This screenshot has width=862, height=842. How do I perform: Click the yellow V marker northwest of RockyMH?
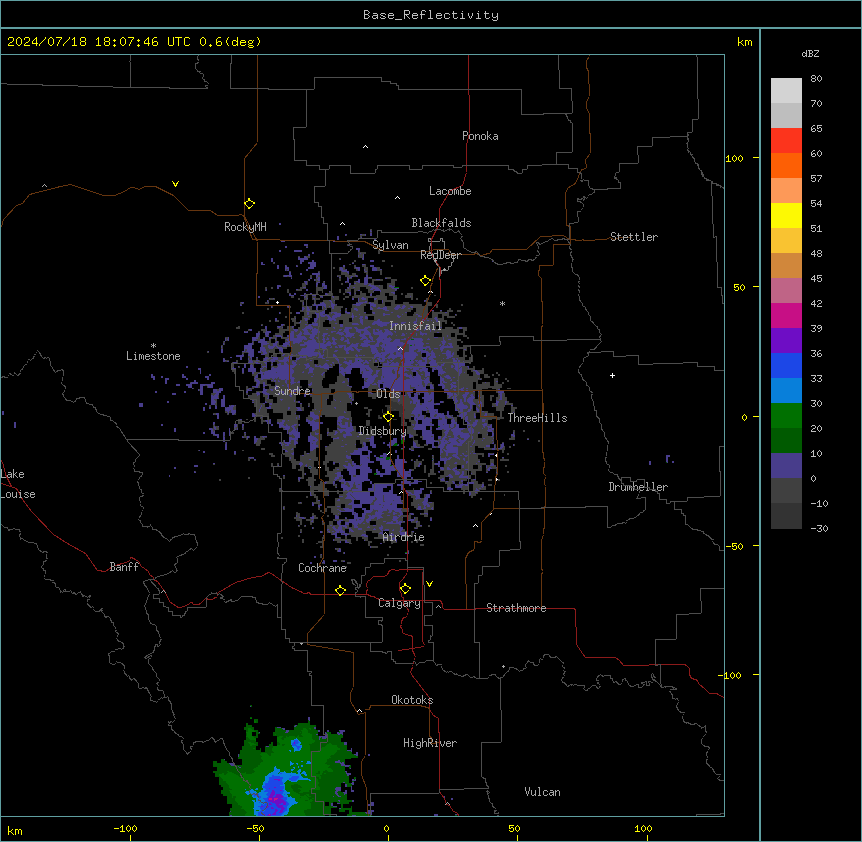175,184
